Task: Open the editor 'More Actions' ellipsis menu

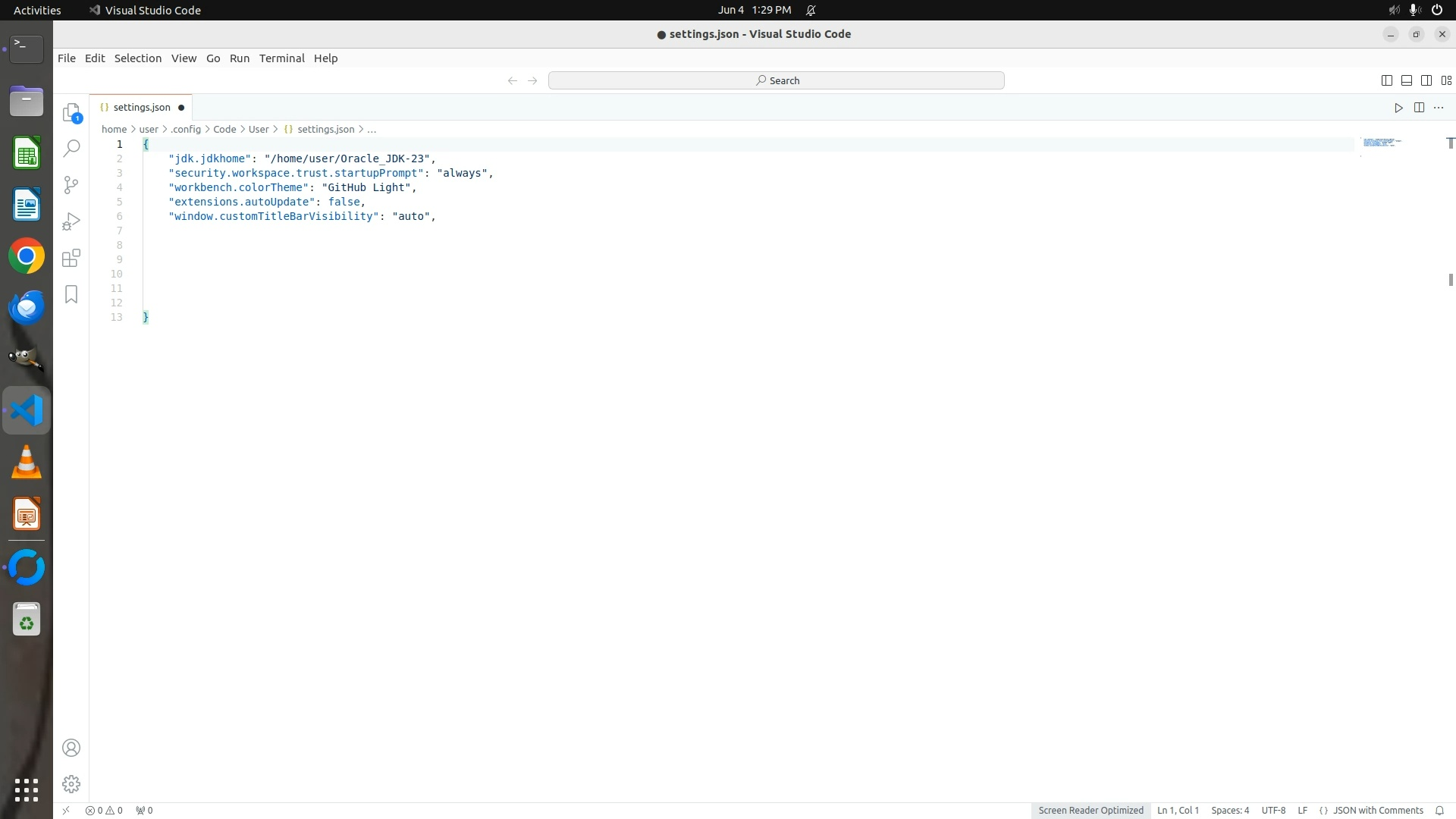Action: (x=1439, y=108)
